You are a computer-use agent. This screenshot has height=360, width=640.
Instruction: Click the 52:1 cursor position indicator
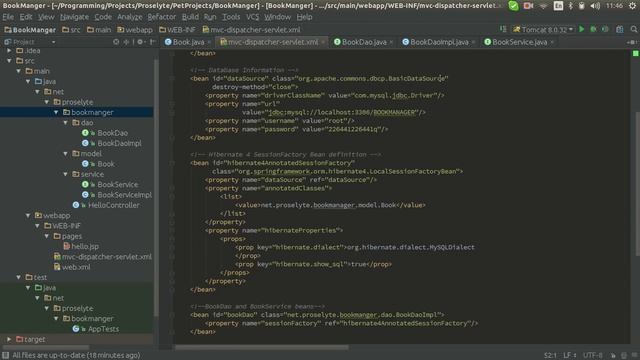point(550,356)
